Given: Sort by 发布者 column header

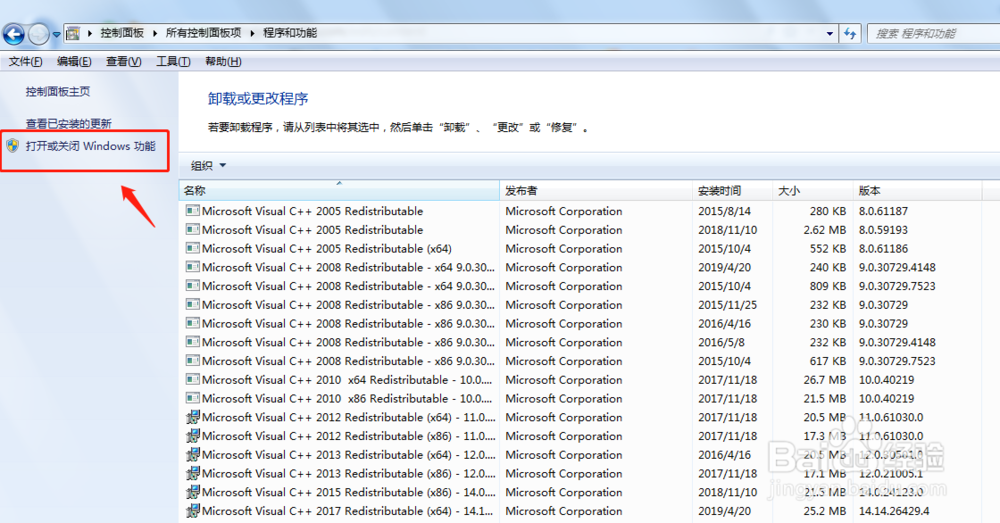Looking at the screenshot, I should [596, 191].
